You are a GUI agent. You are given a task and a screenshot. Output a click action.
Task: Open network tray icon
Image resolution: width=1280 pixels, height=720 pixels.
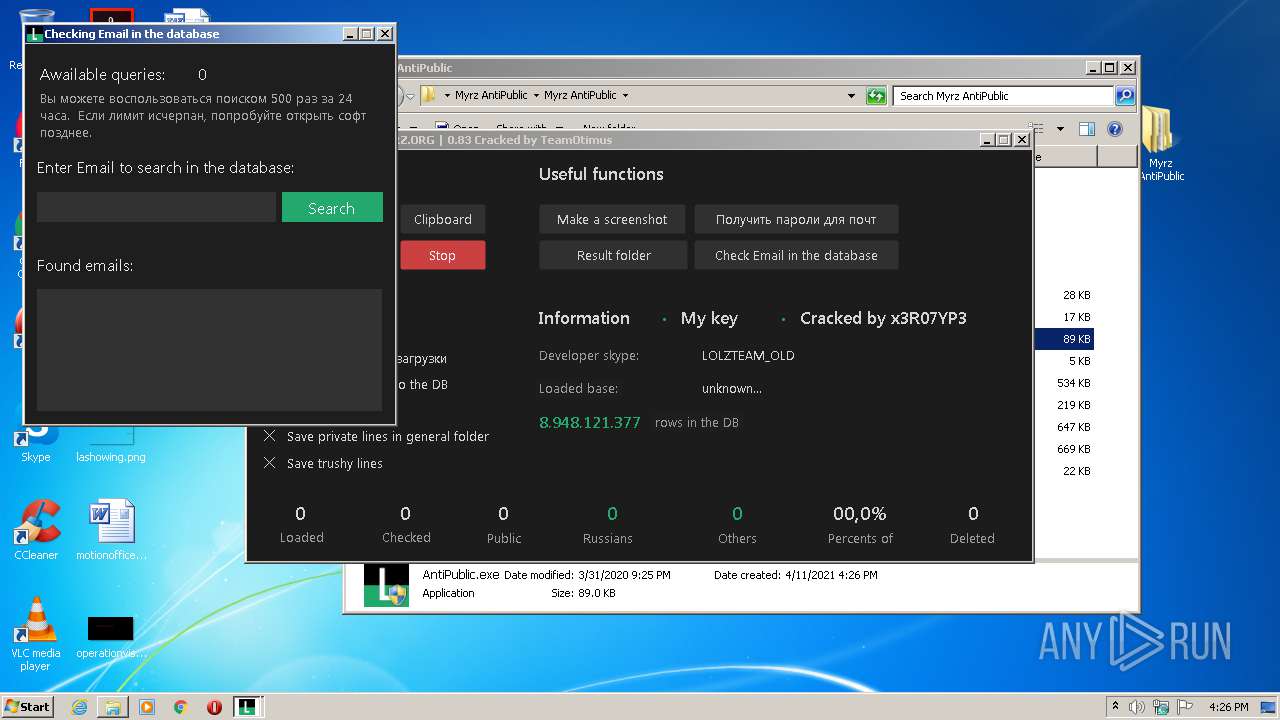(x=1161, y=707)
